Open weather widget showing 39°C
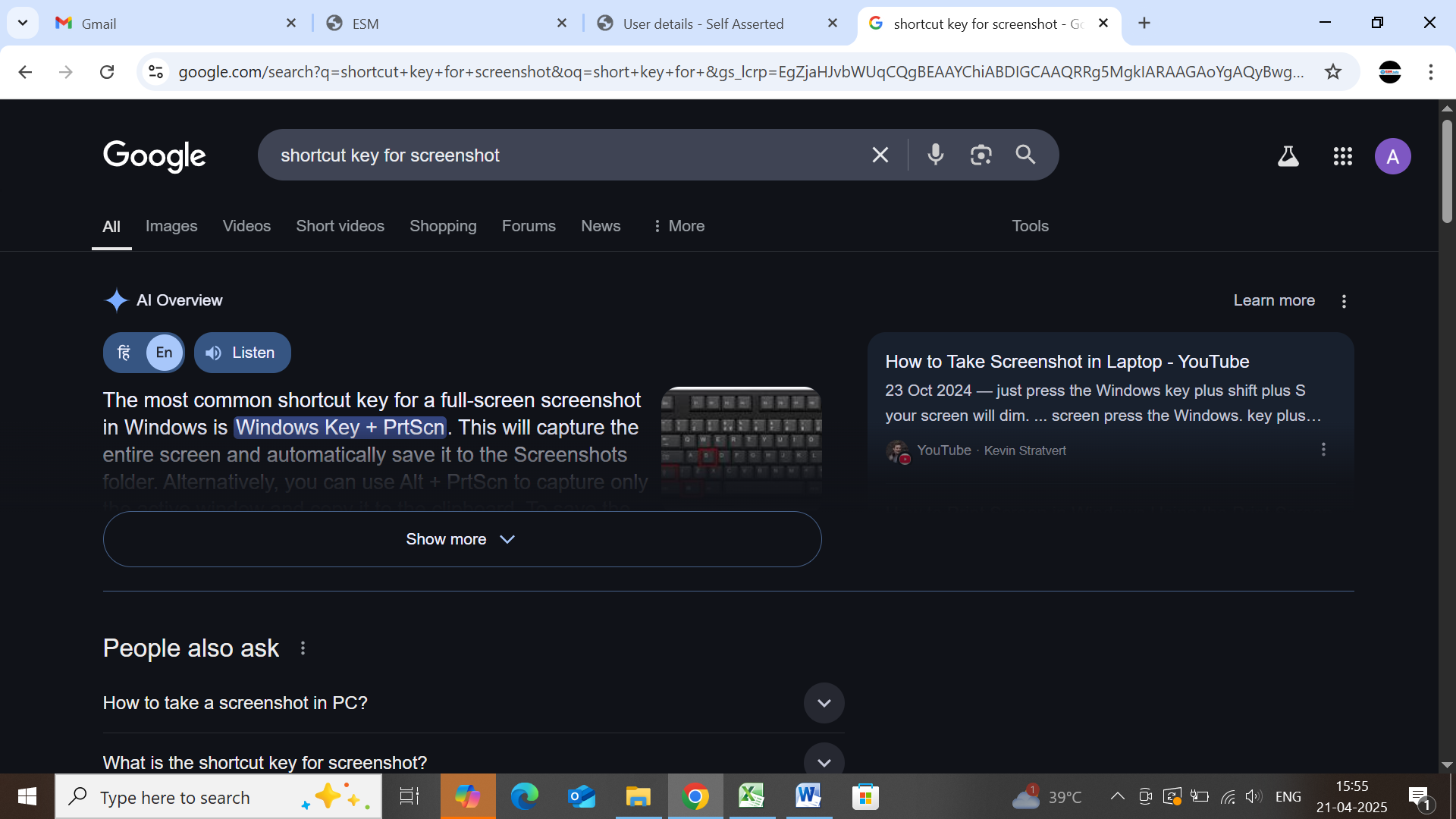Screen dimensions: 1456x819 tap(1047, 797)
